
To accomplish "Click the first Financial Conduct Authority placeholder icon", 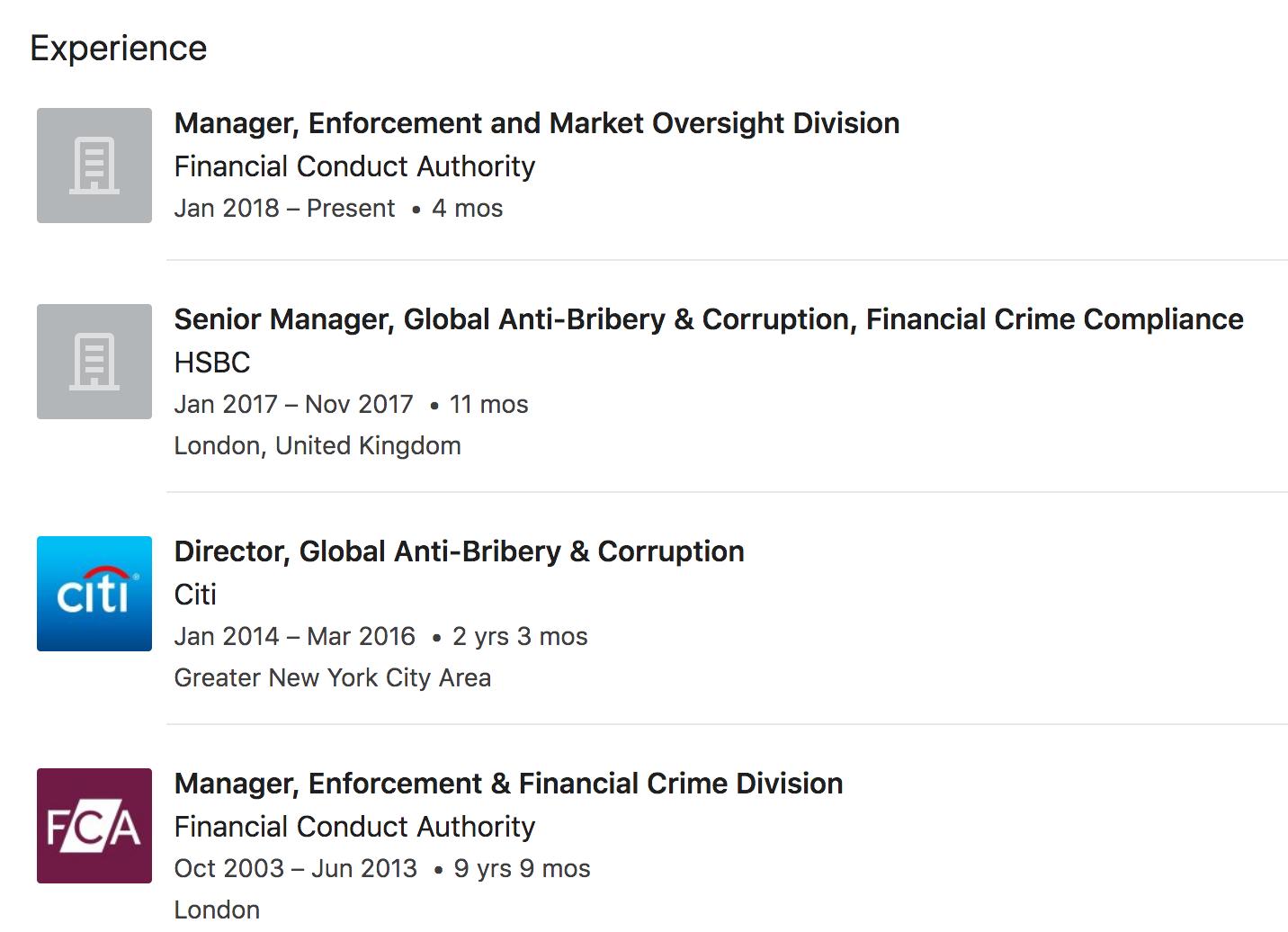I will coord(94,166).
